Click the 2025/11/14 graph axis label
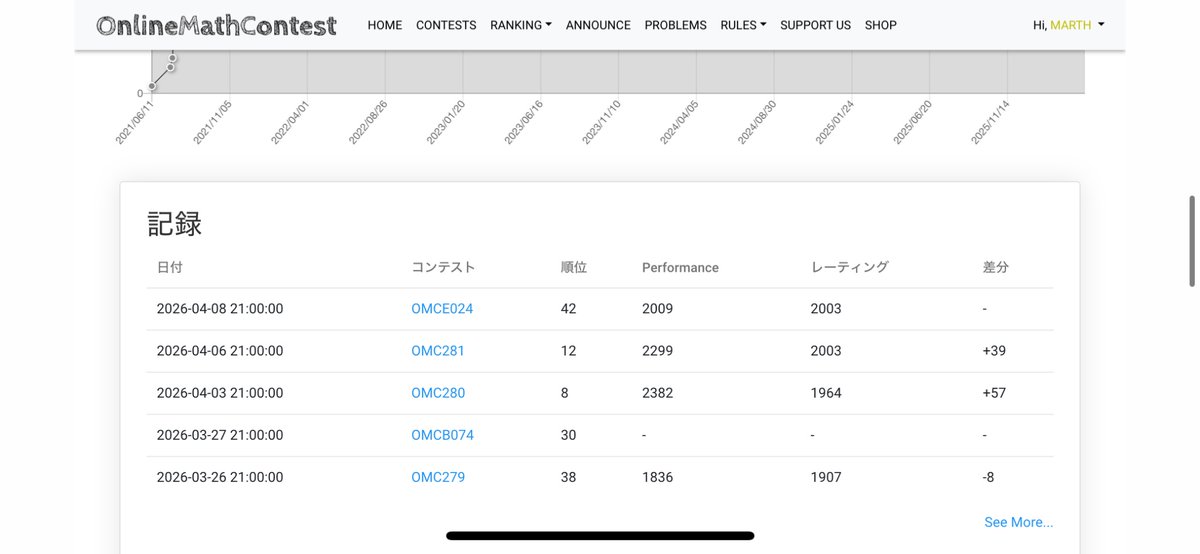 tap(991, 121)
